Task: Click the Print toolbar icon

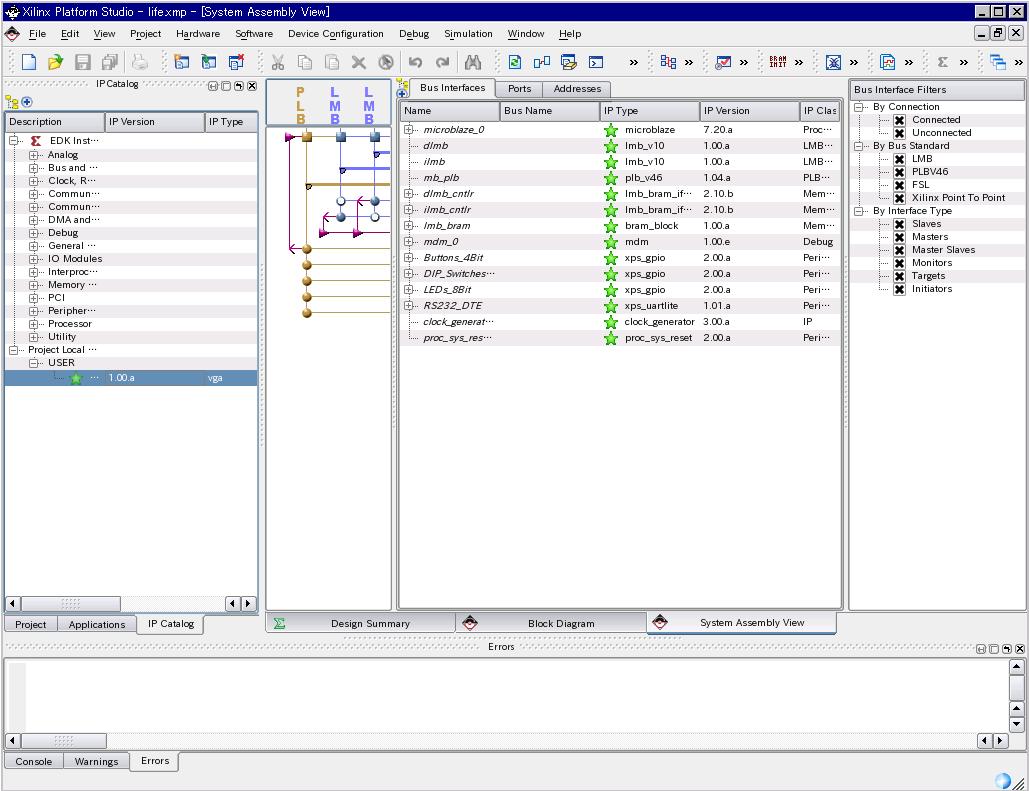Action: pos(139,62)
